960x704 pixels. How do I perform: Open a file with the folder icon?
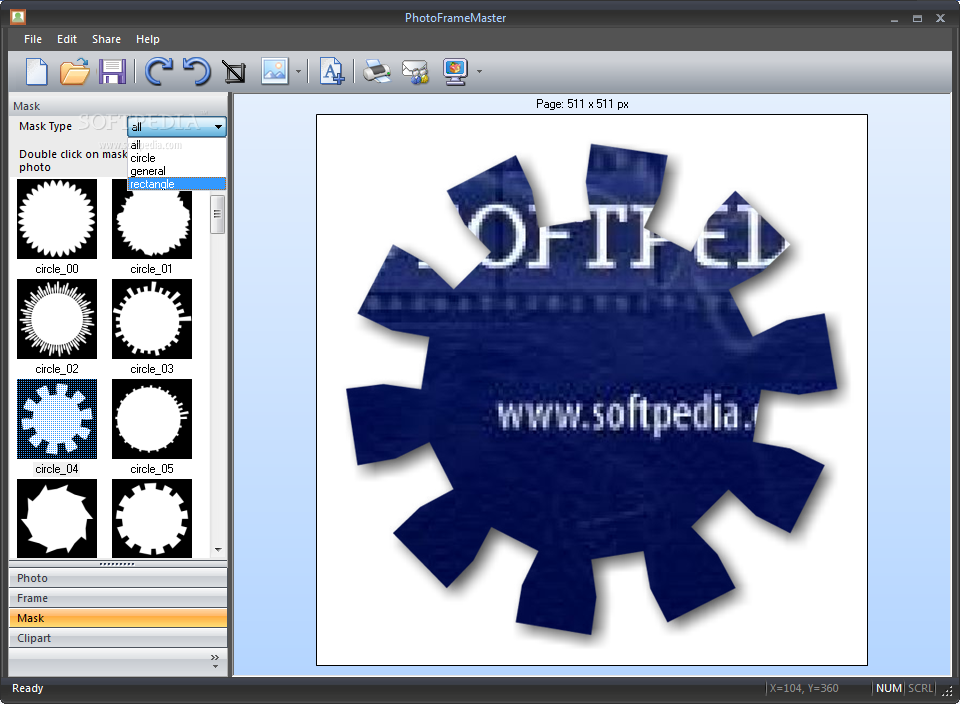[75, 72]
